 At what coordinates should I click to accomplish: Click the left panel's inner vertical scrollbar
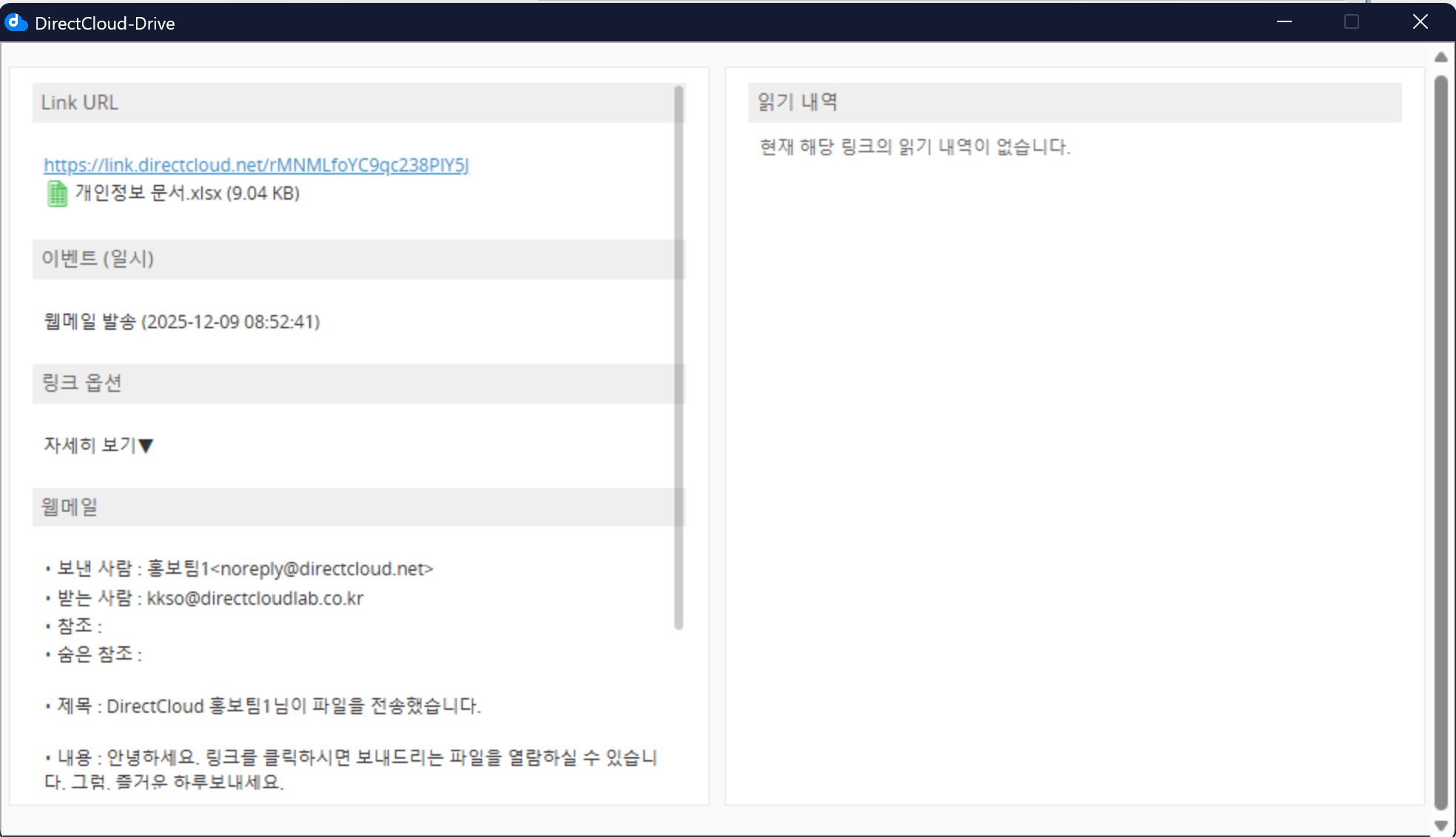click(x=679, y=355)
